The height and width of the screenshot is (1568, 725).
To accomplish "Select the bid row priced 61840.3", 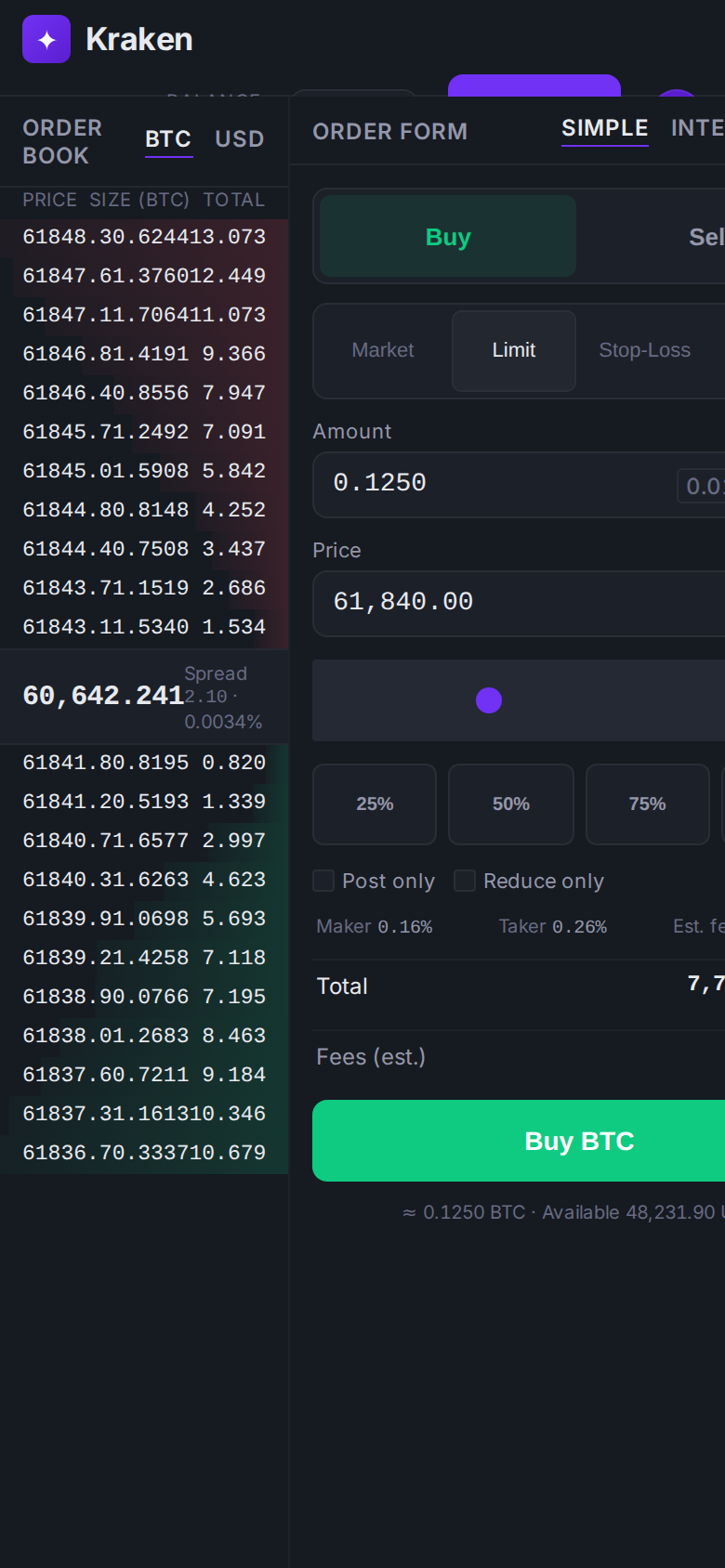I will [x=144, y=880].
